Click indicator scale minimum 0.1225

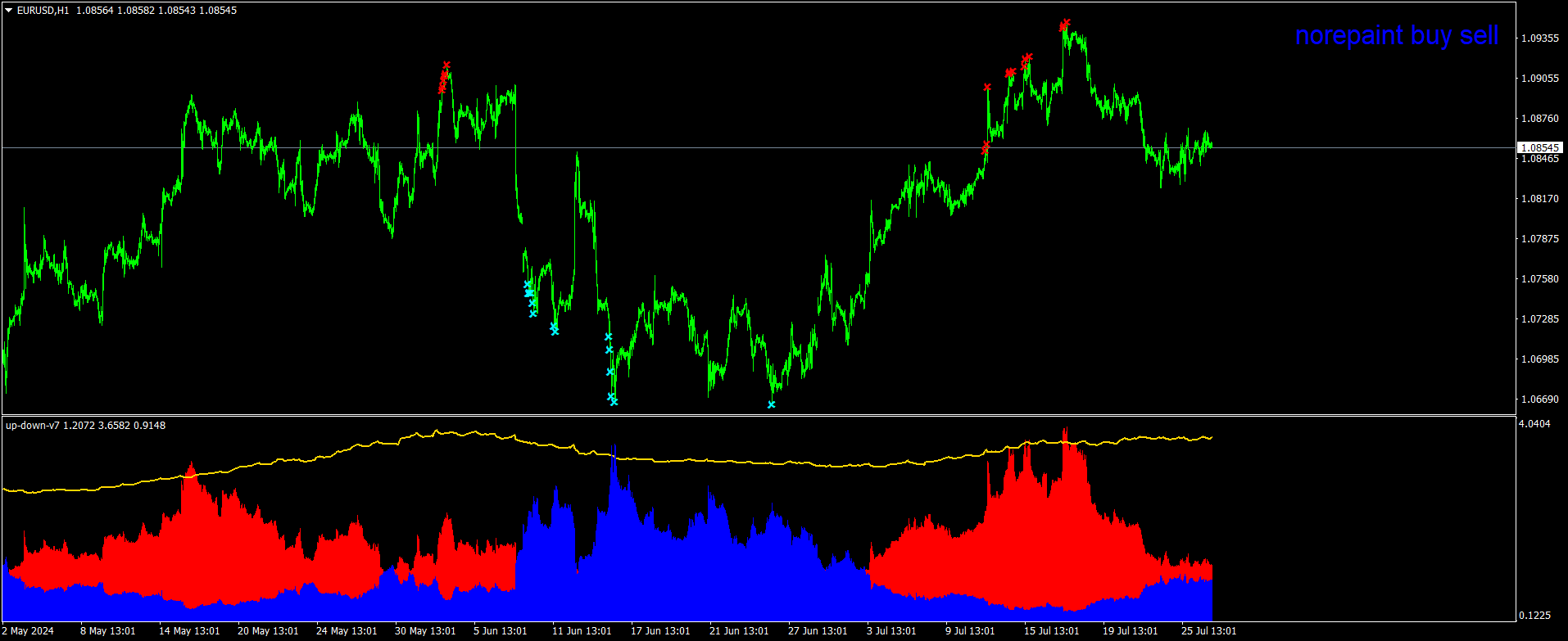point(1534,616)
